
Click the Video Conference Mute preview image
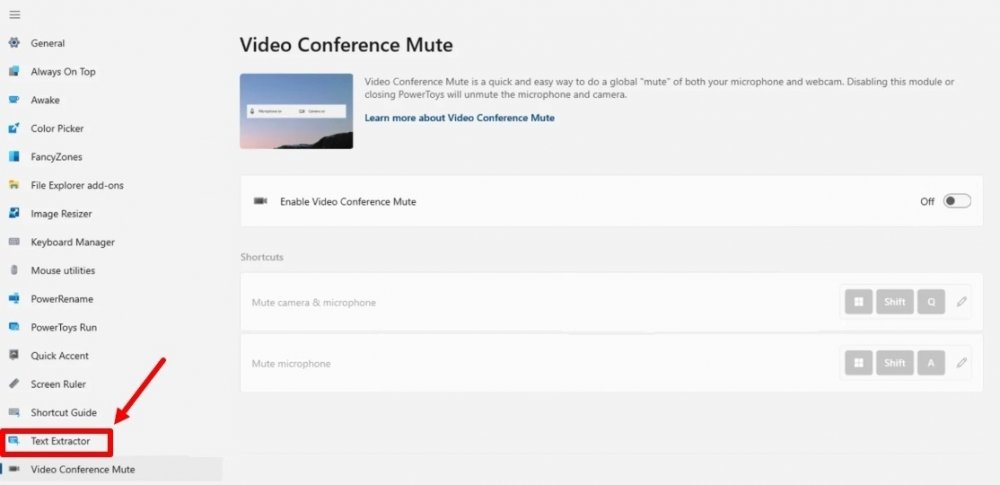click(296, 111)
